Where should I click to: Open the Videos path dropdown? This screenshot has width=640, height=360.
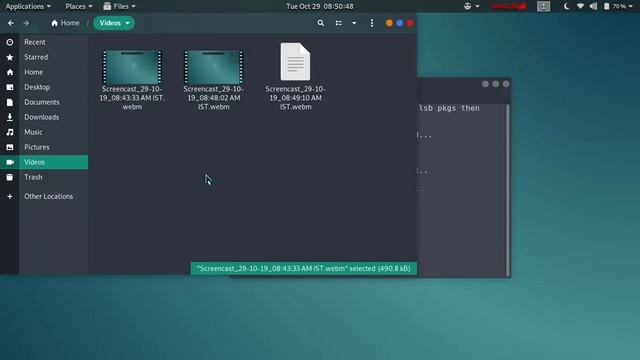(x=114, y=23)
